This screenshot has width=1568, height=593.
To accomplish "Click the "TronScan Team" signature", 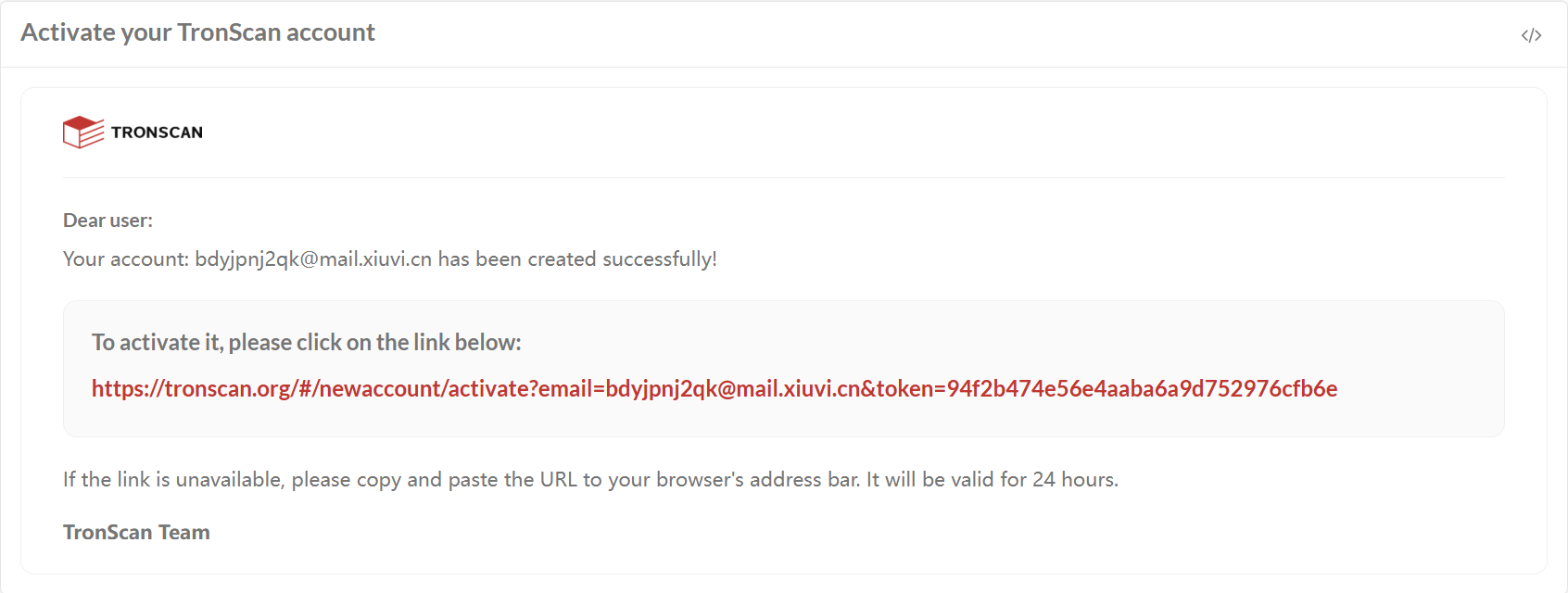I will point(136,533).
